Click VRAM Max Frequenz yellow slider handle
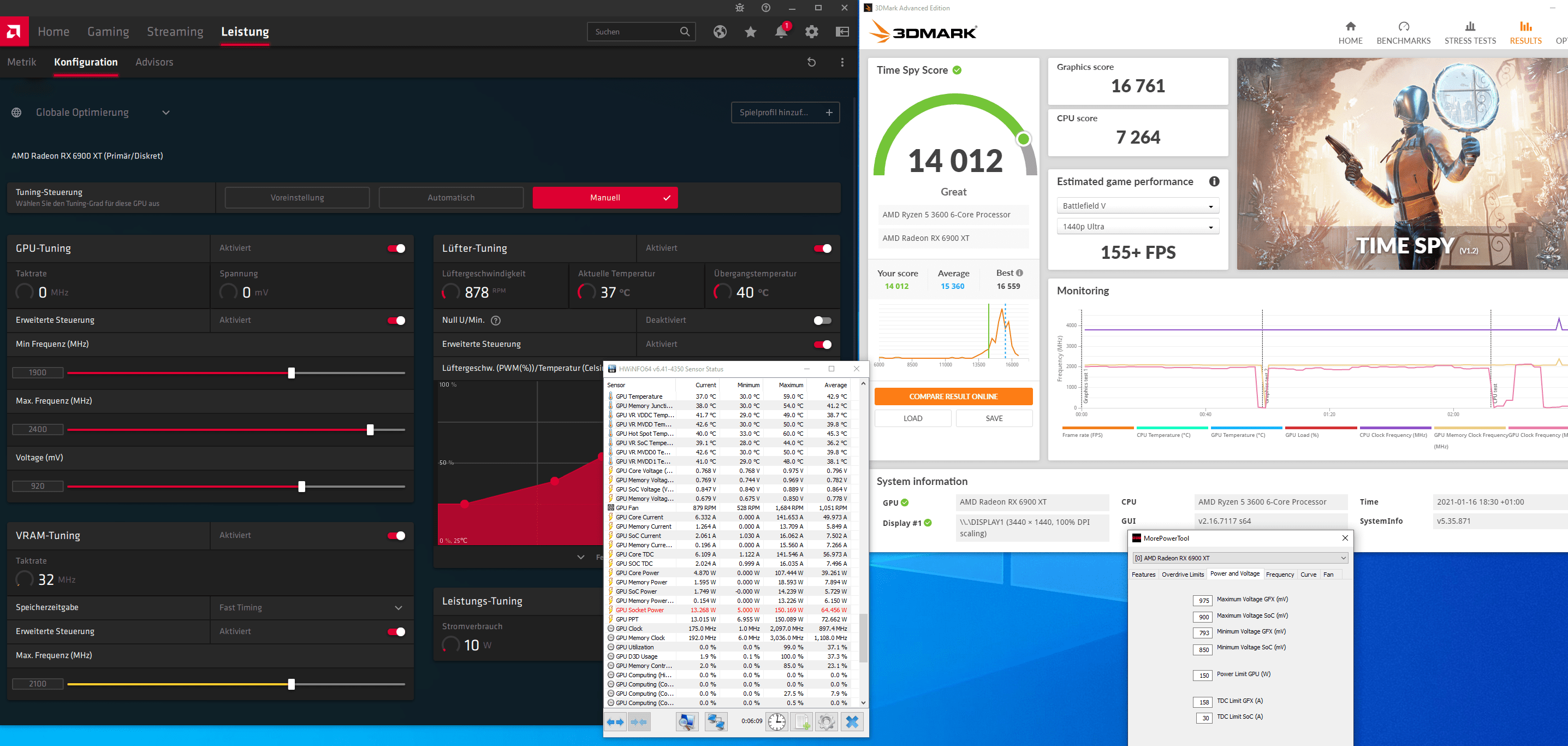This screenshot has height=746, width=1568. coord(291,684)
